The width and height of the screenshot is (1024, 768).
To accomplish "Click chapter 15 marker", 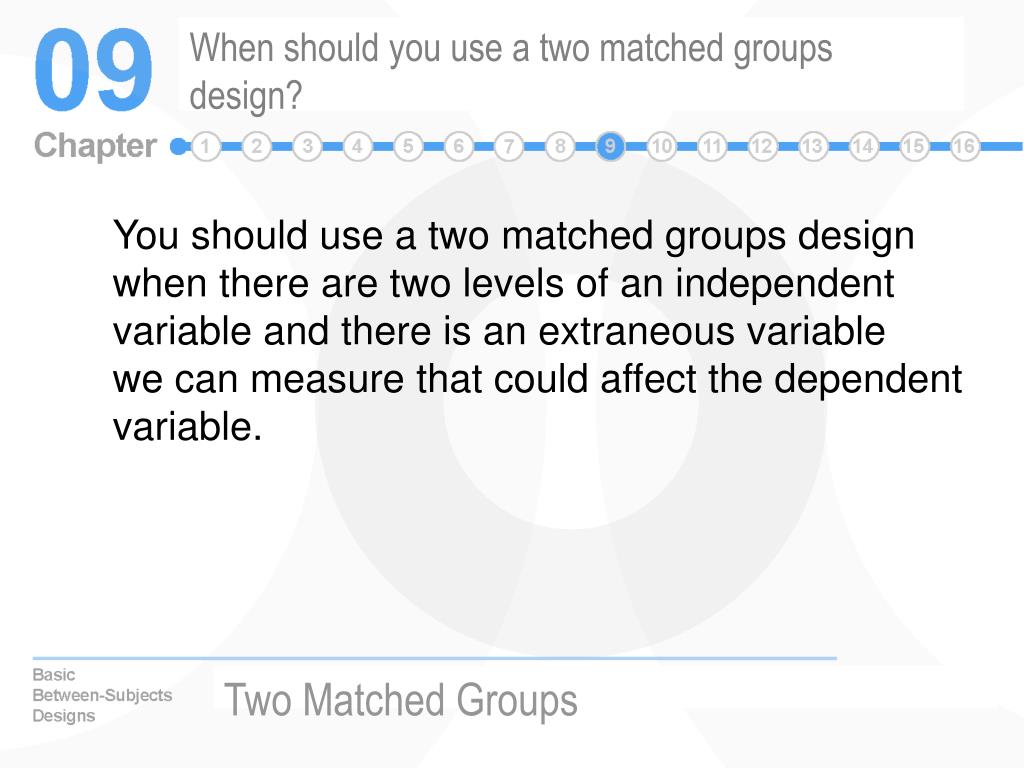I will click(x=914, y=146).
